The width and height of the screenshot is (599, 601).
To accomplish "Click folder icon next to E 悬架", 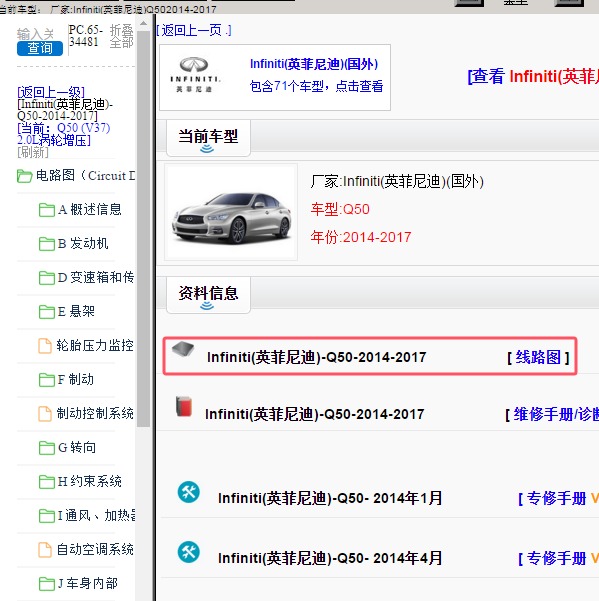I will coord(47,311).
